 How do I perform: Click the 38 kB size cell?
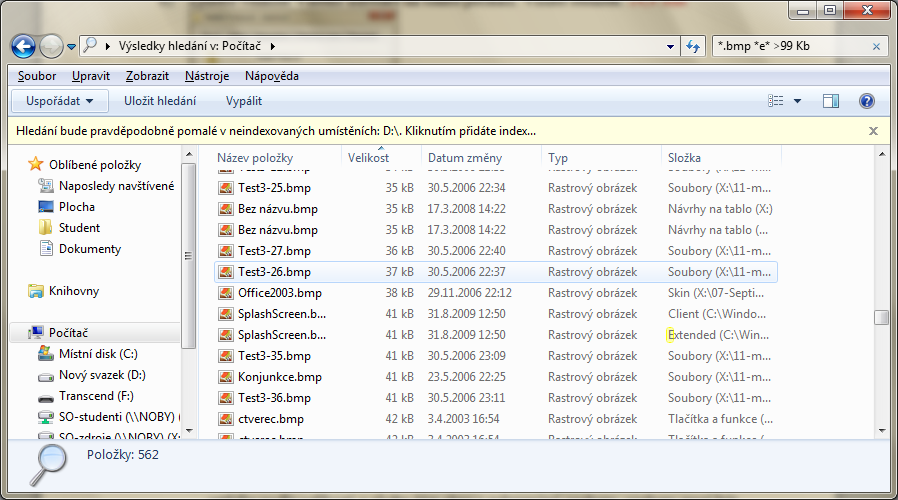399,293
